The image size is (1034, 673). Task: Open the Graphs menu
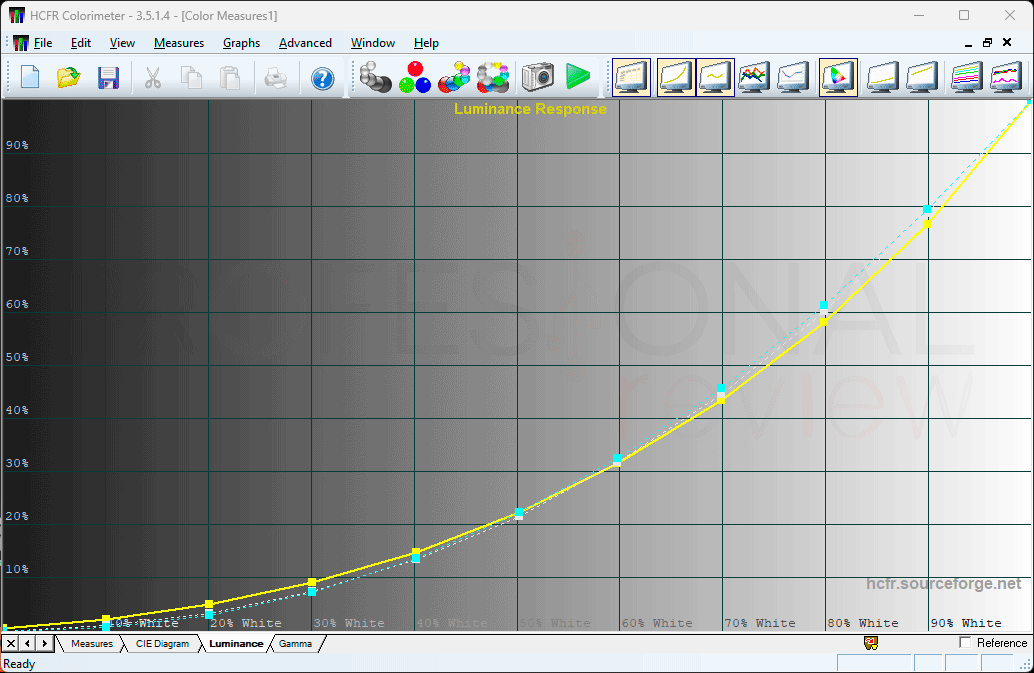pos(241,43)
